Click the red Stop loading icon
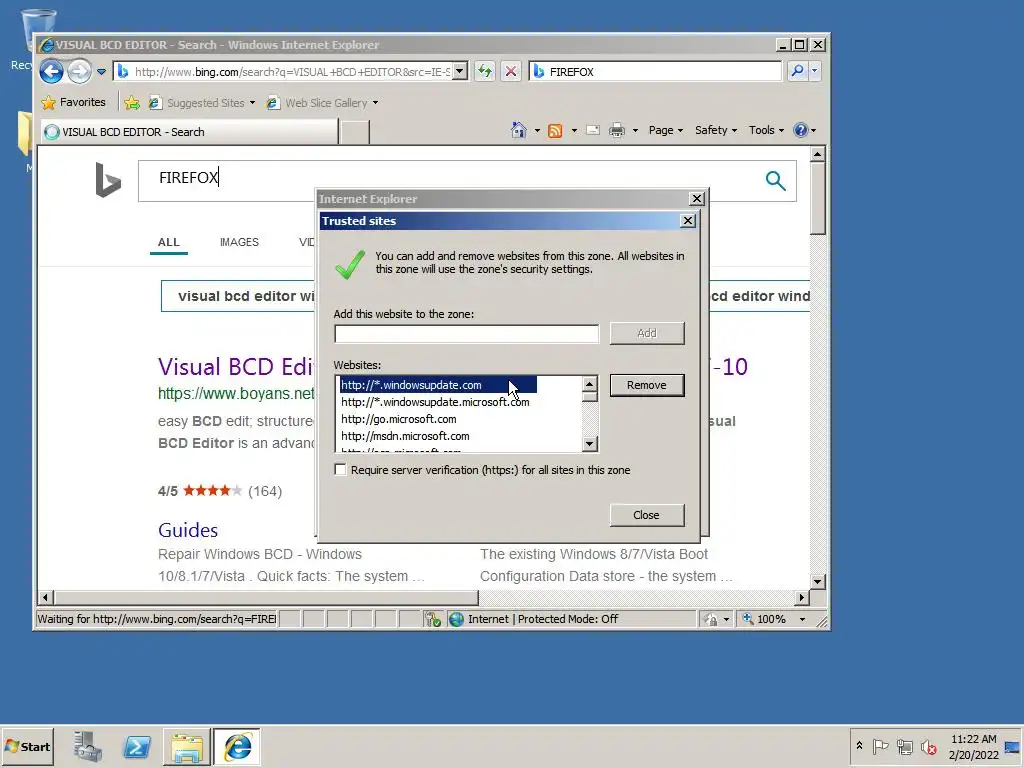The height and width of the screenshot is (768, 1024). [511, 71]
